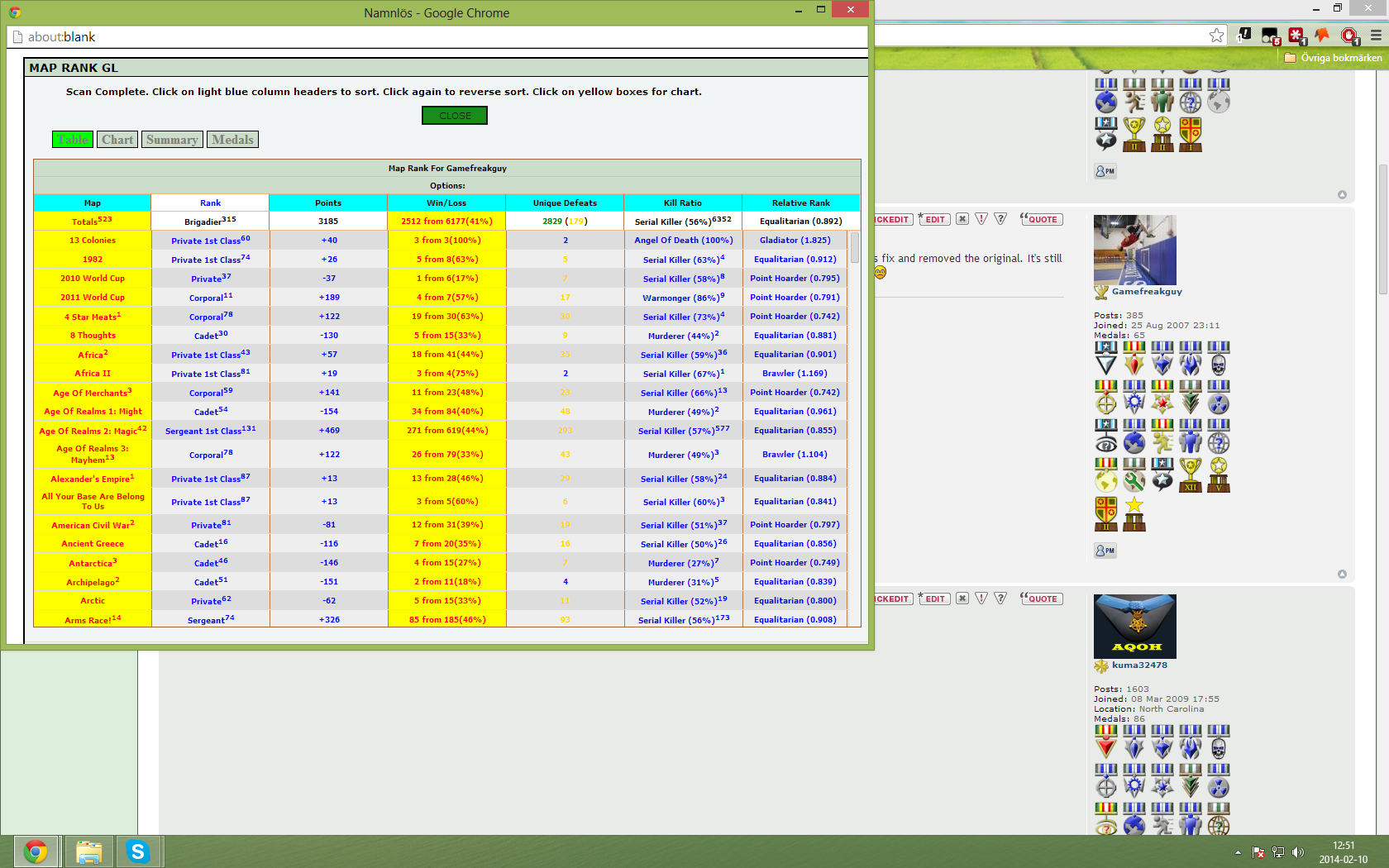The height and width of the screenshot is (868, 1389).
Task: Open Skype from the taskbar
Action: pos(137,851)
